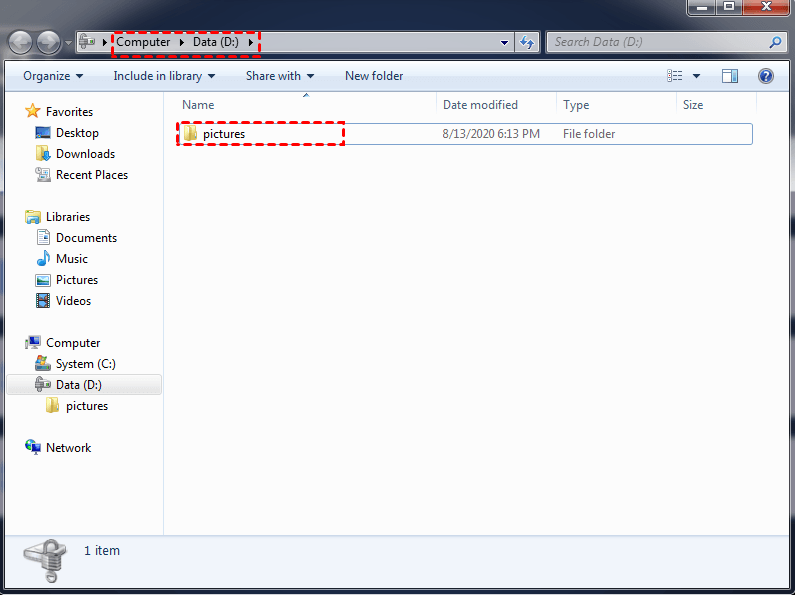This screenshot has height=595, width=795.
Task: Select Libraries in navigation pane
Action: (x=68, y=217)
